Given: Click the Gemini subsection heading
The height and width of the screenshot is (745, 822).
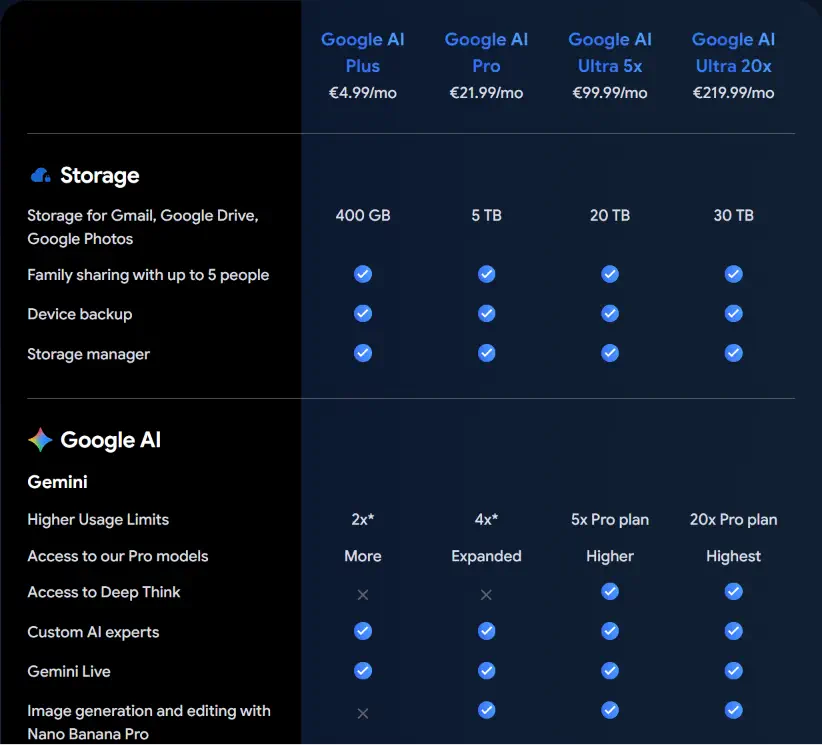Looking at the screenshot, I should pyautogui.click(x=58, y=482).
